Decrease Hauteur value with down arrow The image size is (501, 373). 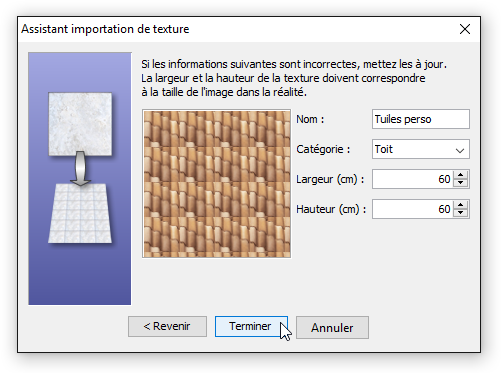point(461,213)
